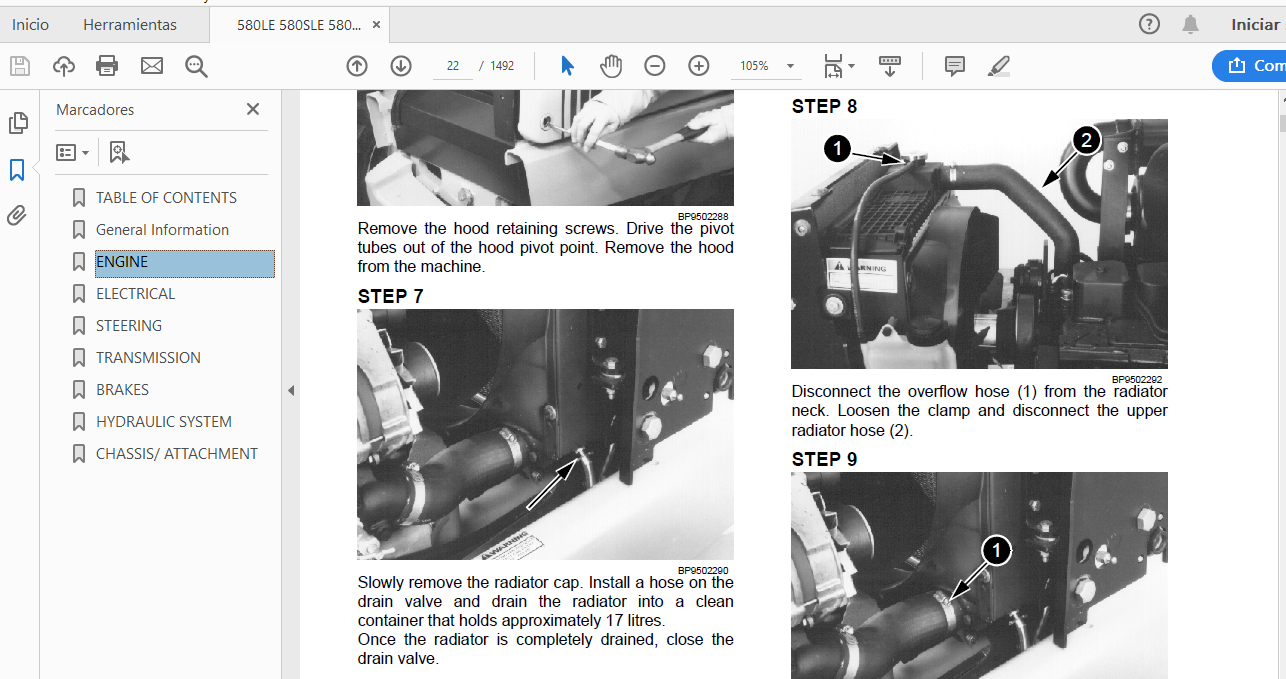Upload file to cloud icon

pos(64,66)
